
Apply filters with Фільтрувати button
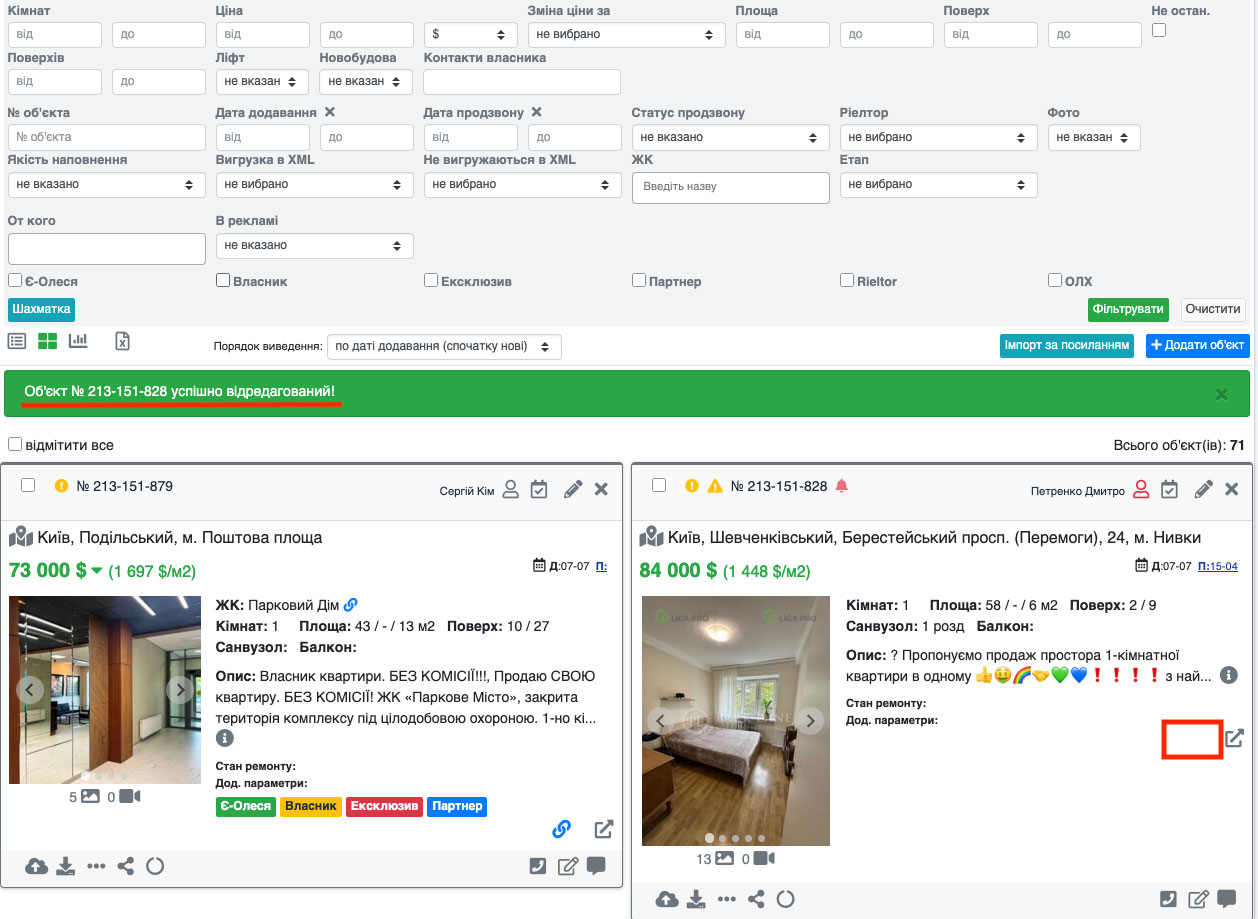click(1128, 310)
